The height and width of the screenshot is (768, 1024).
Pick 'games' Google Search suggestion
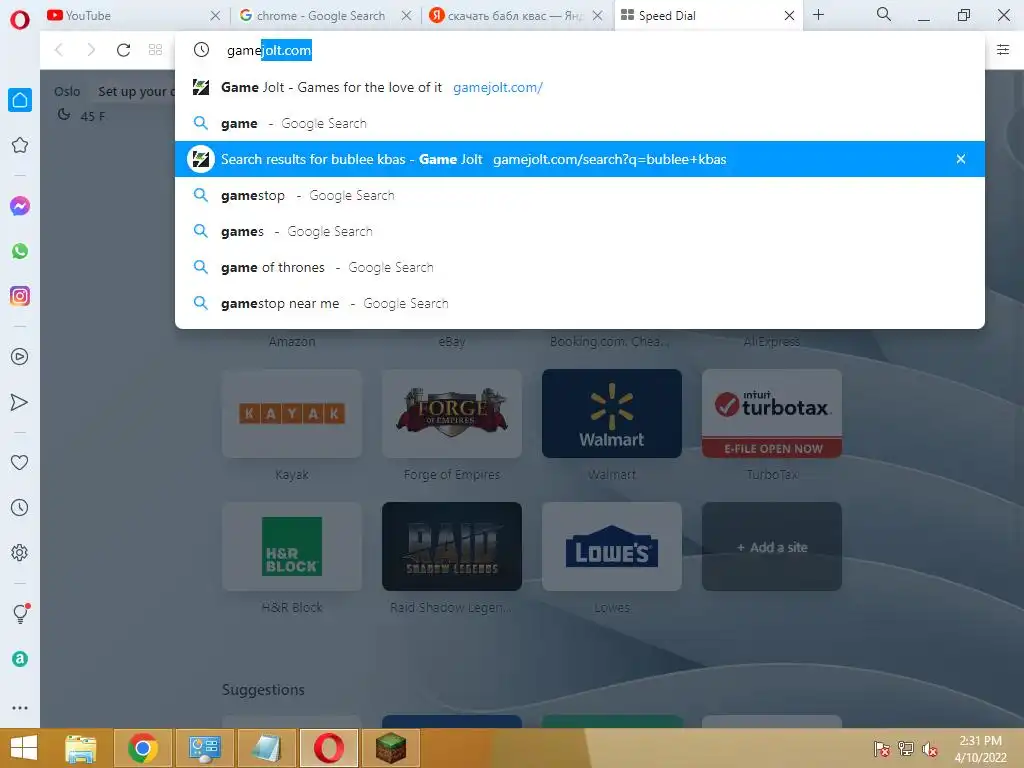click(580, 231)
